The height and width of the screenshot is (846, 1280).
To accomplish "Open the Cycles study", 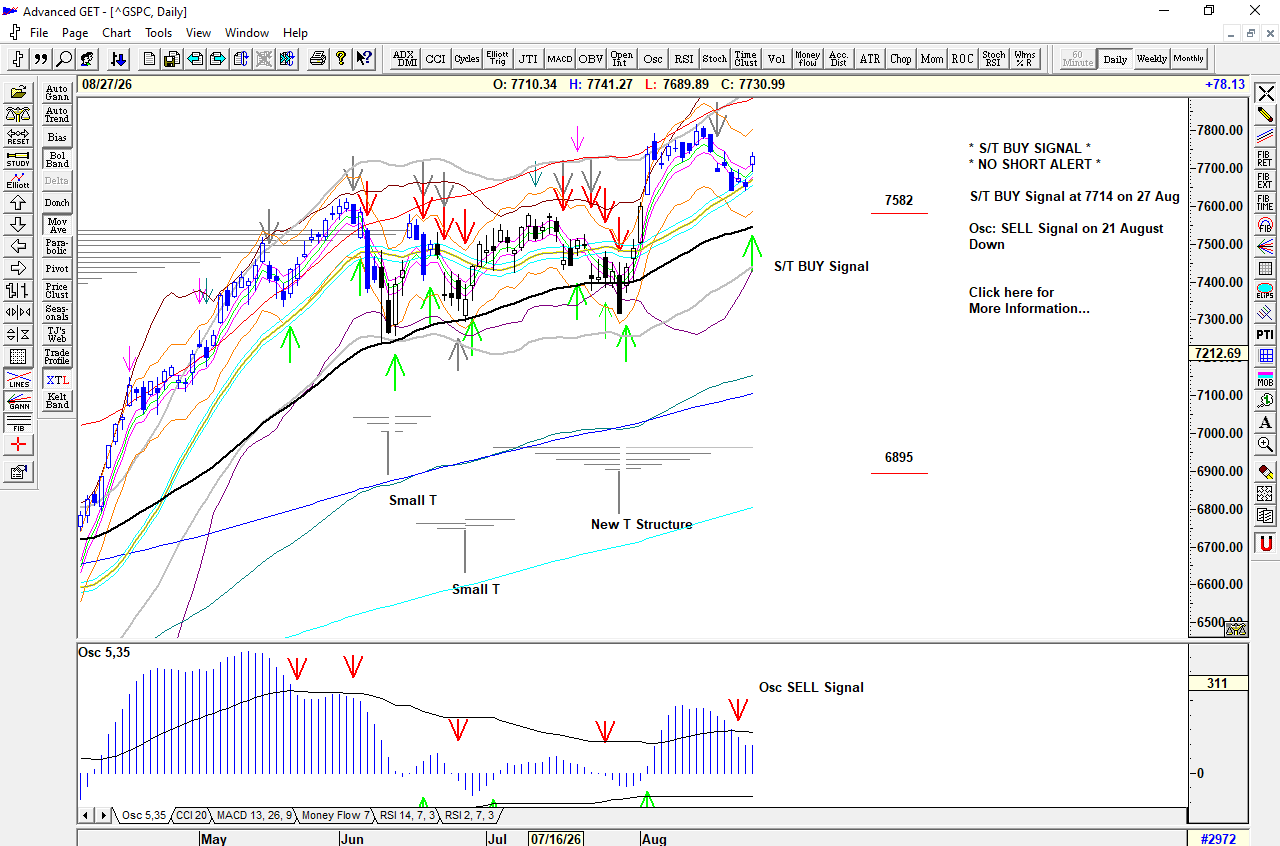I will [x=467, y=59].
